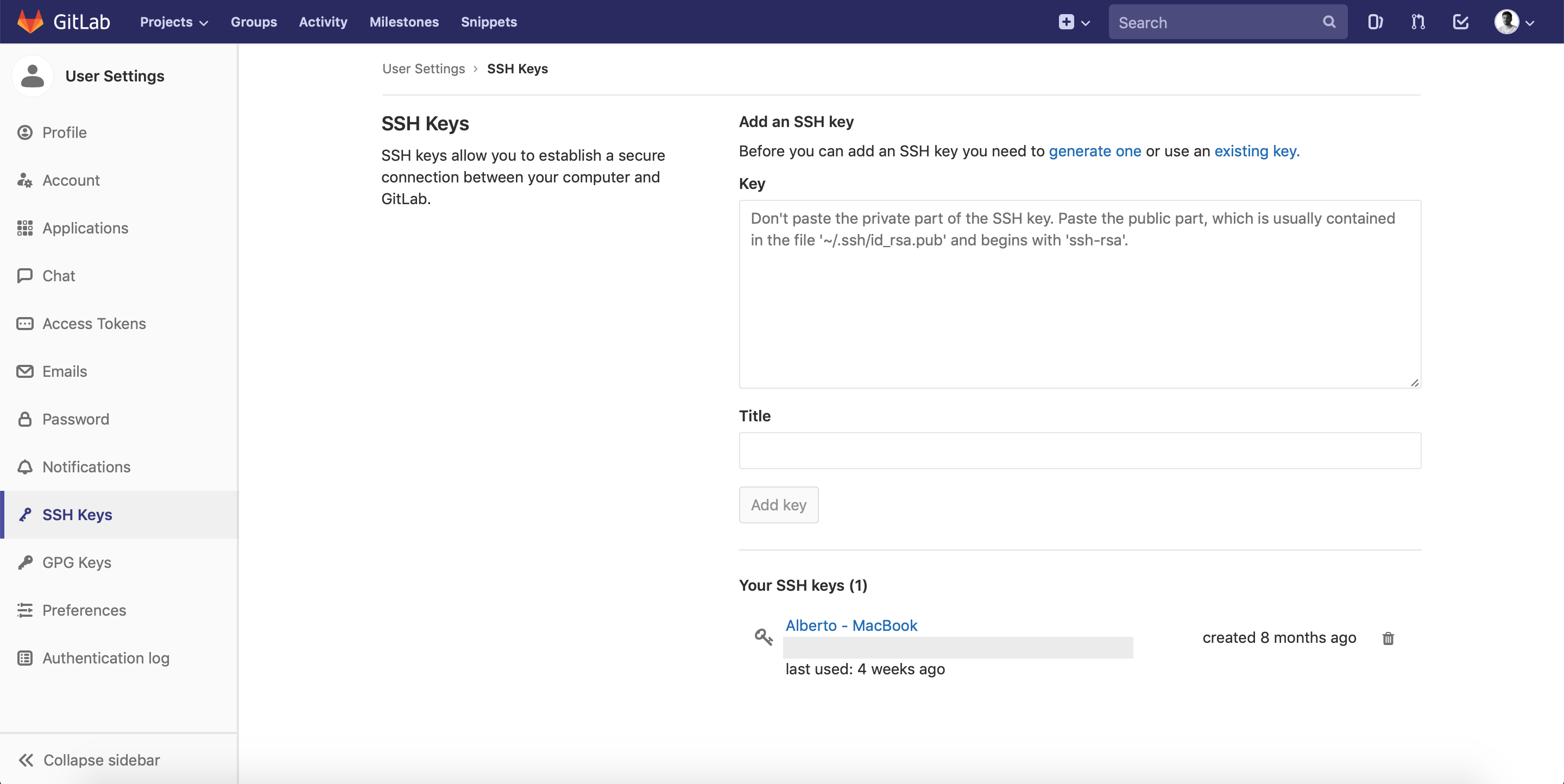Screen dimensions: 1564x784
Task: Follow the 'generate one' link
Action: coord(1095,151)
